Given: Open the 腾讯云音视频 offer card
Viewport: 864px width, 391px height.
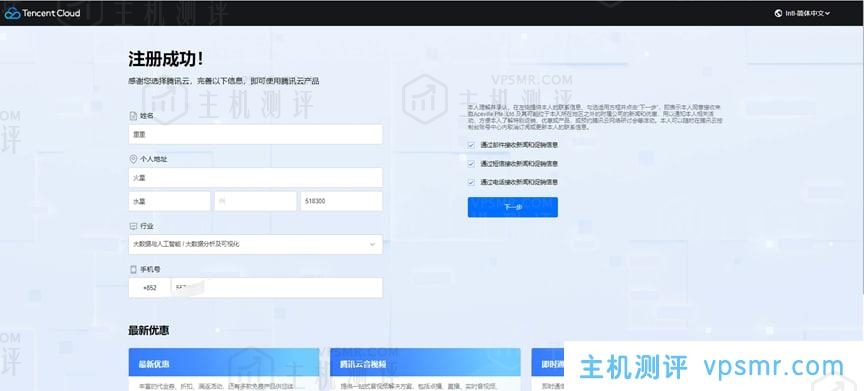Looking at the screenshot, I should coord(425,370).
